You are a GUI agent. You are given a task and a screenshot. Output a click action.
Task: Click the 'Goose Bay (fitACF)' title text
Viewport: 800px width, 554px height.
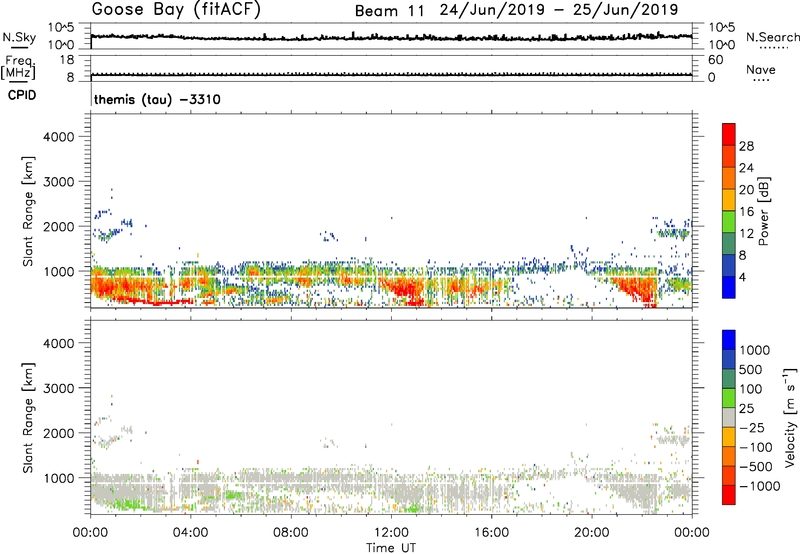[x=176, y=9]
